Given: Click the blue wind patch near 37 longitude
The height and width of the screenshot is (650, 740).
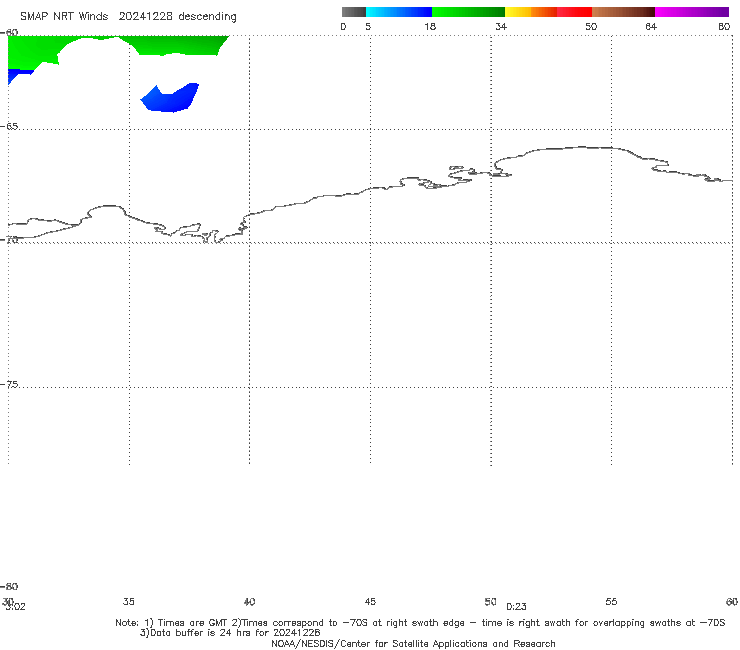Looking at the screenshot, I should pyautogui.click(x=170, y=98).
